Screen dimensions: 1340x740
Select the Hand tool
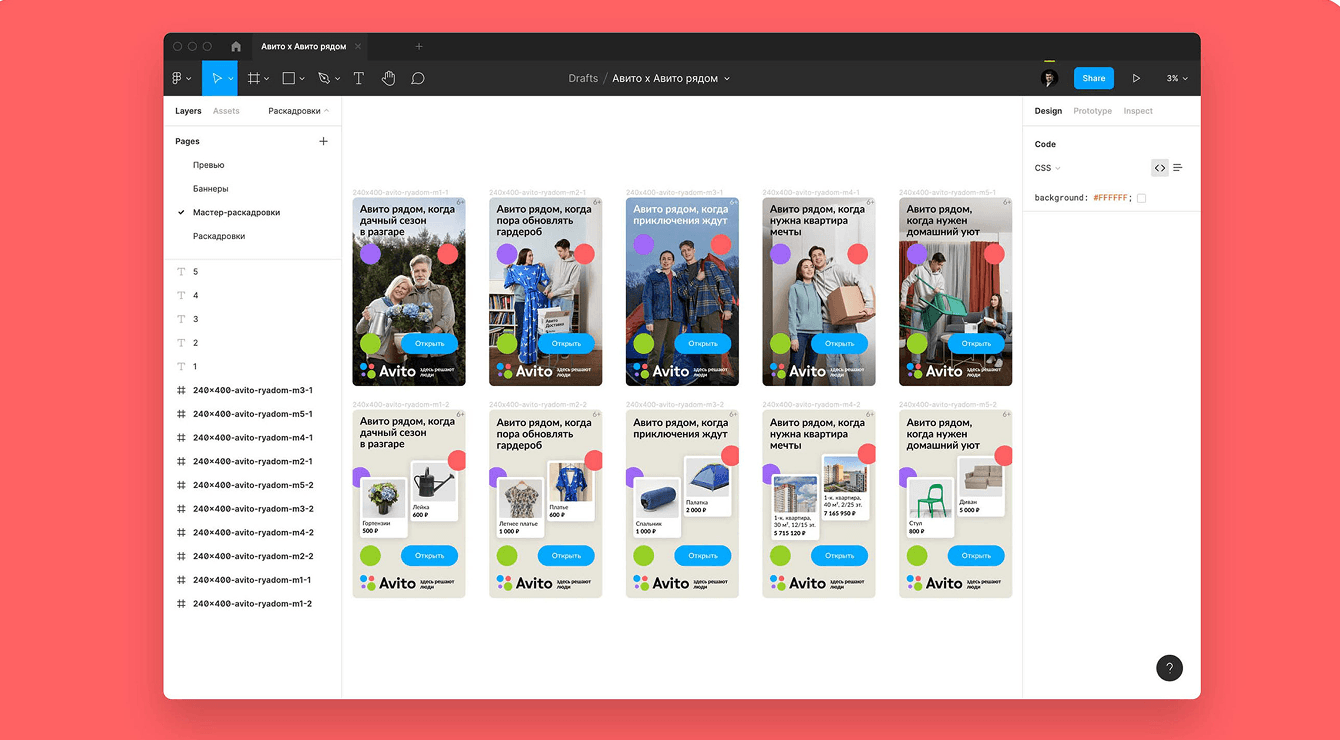388,78
